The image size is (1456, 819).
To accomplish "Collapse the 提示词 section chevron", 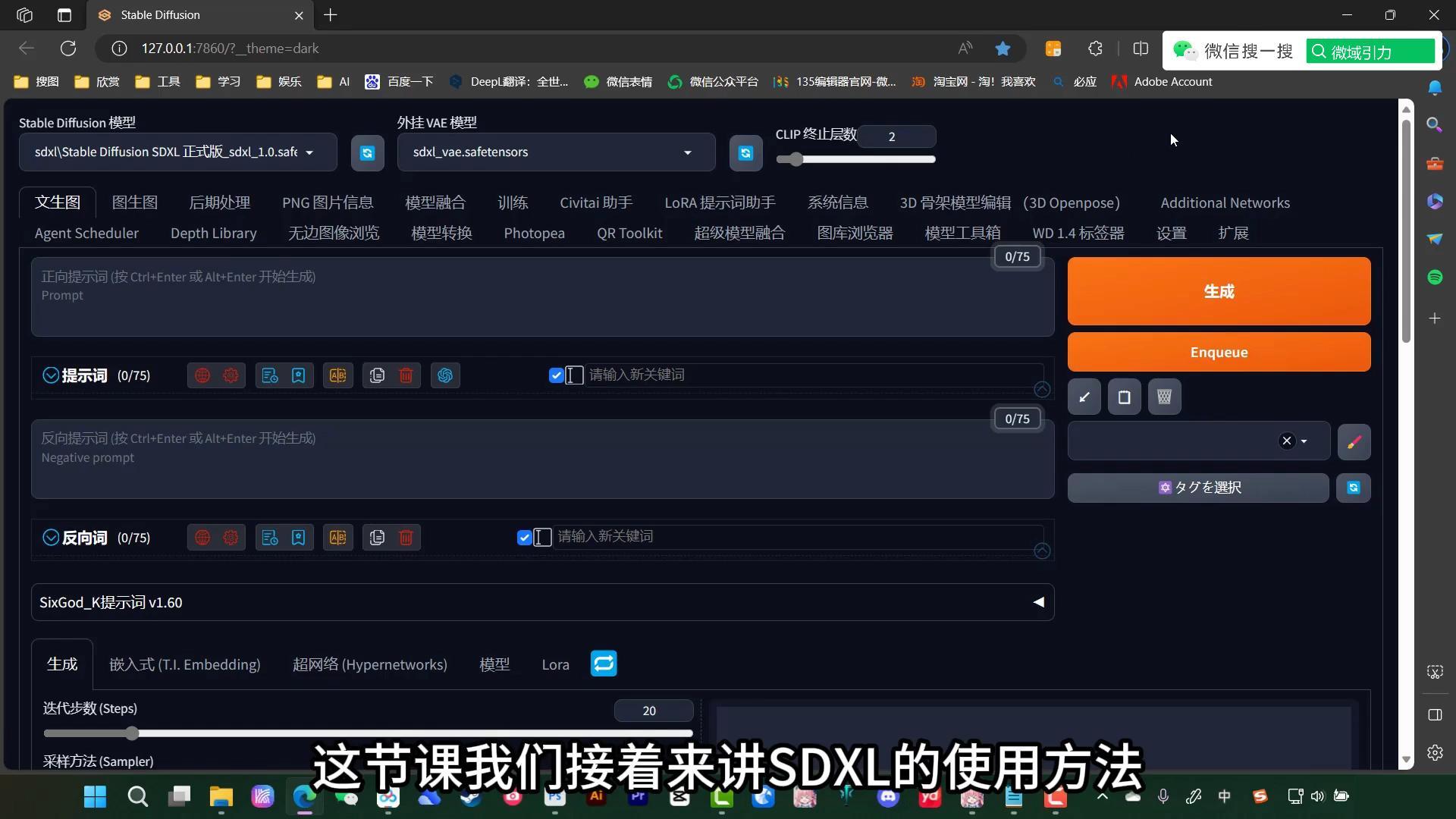I will click(x=51, y=375).
